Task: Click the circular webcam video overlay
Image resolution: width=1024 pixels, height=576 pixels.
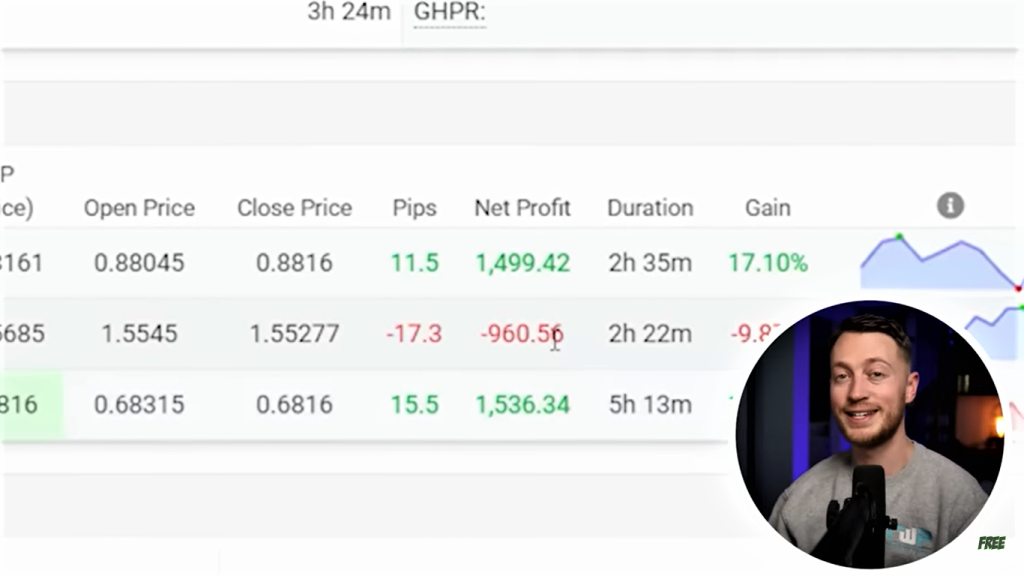Action: (868, 432)
